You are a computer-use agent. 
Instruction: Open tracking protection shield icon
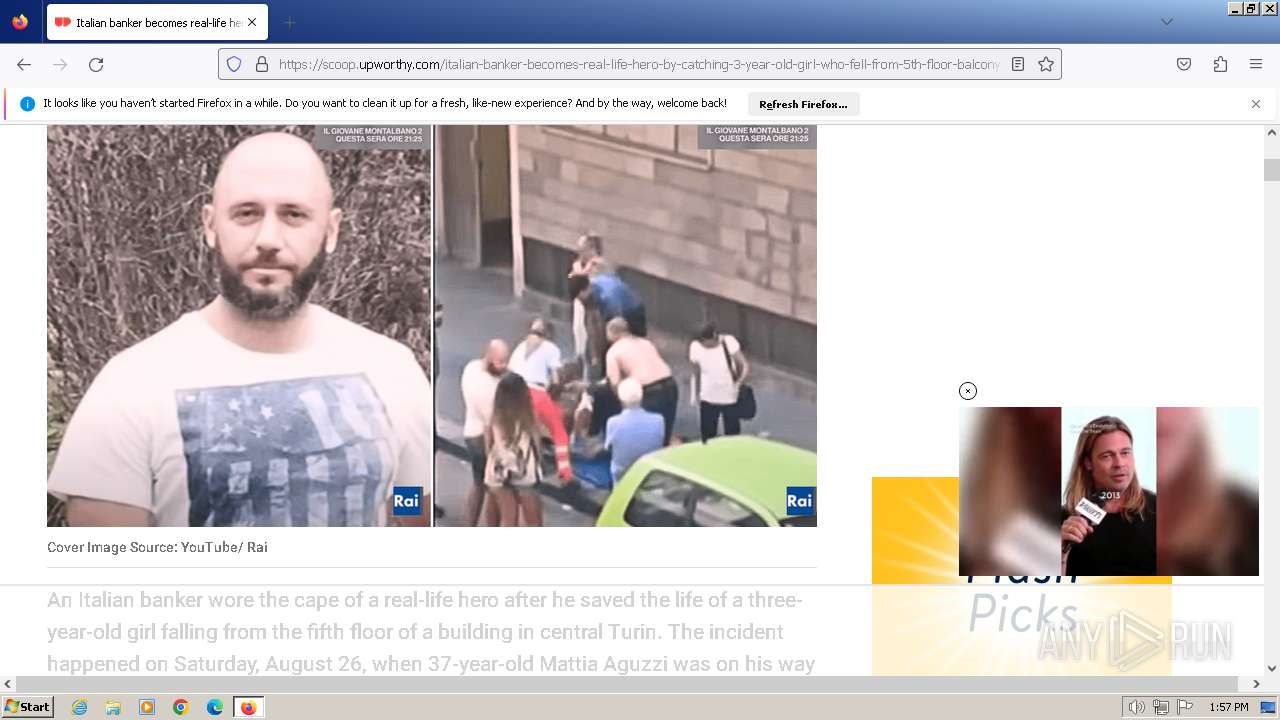tap(234, 64)
